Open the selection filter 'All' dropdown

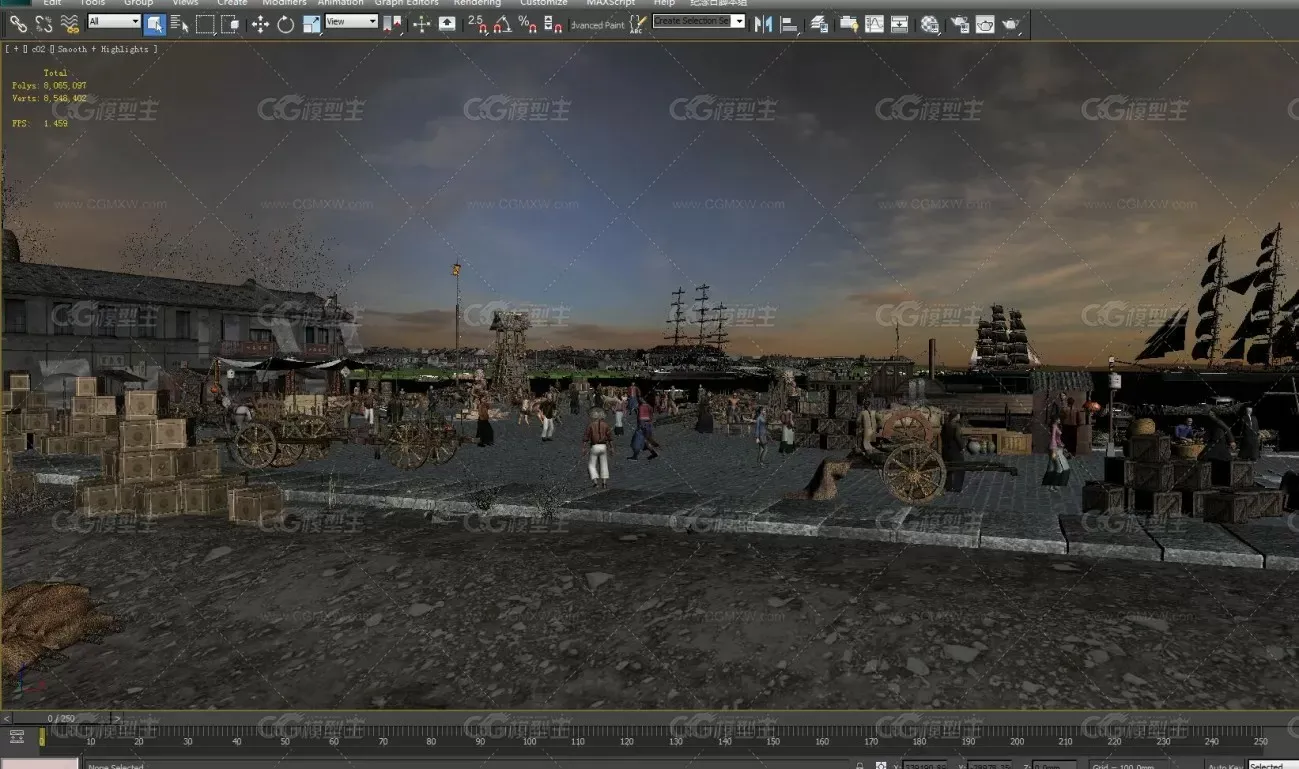pos(114,21)
